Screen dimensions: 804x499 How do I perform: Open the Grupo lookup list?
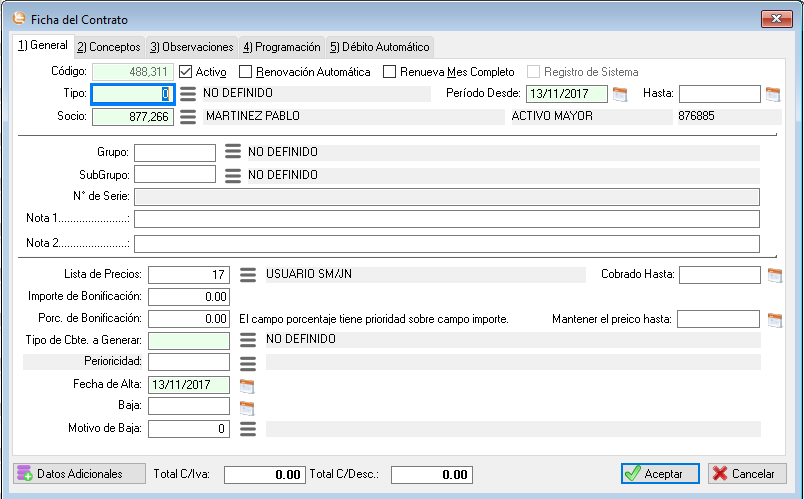(x=233, y=152)
